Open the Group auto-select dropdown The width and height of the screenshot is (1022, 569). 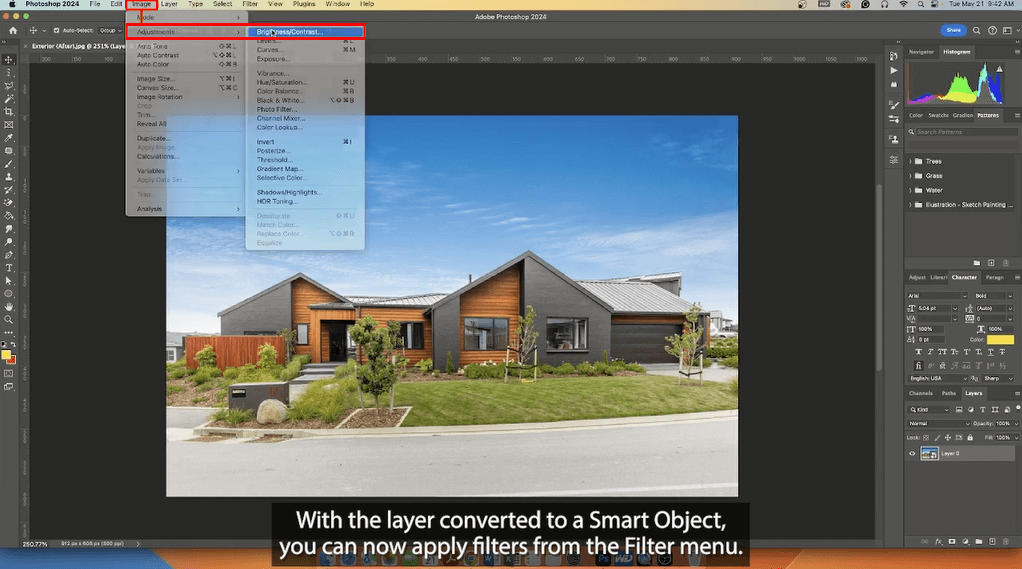tap(110, 30)
